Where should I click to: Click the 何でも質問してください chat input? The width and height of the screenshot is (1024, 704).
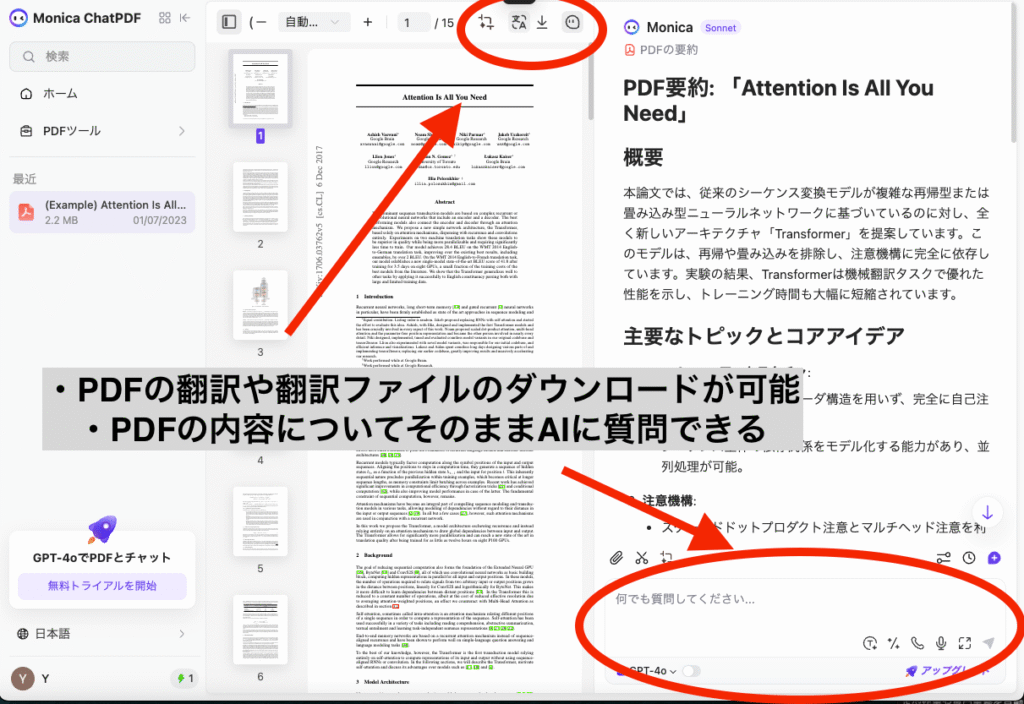pos(803,600)
